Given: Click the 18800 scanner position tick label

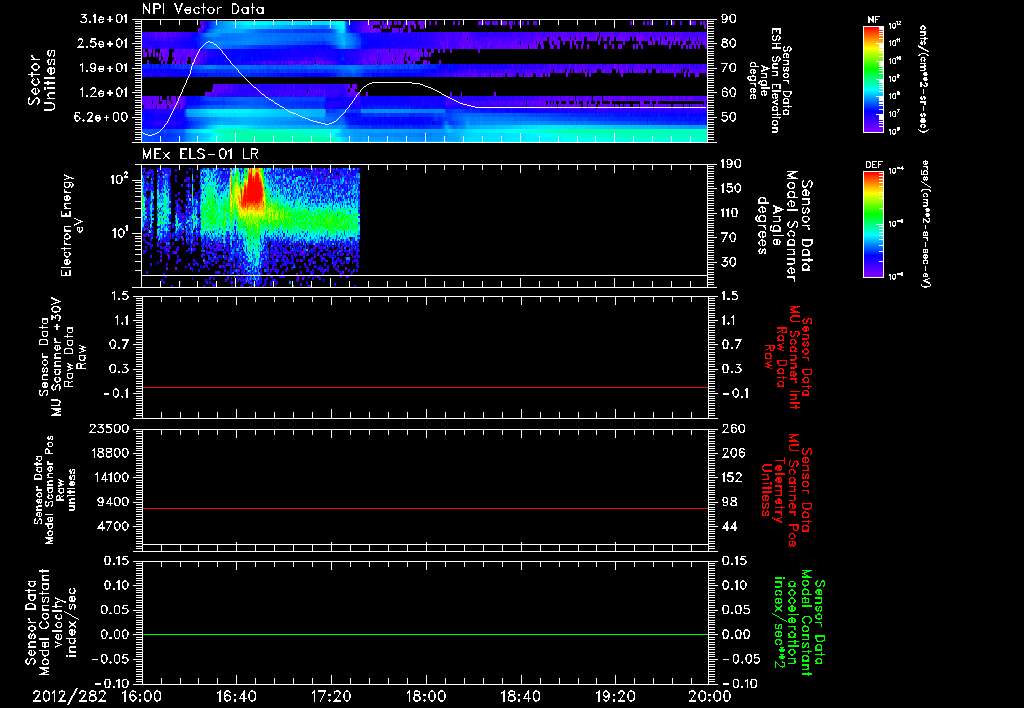Looking at the screenshot, I should (108, 453).
